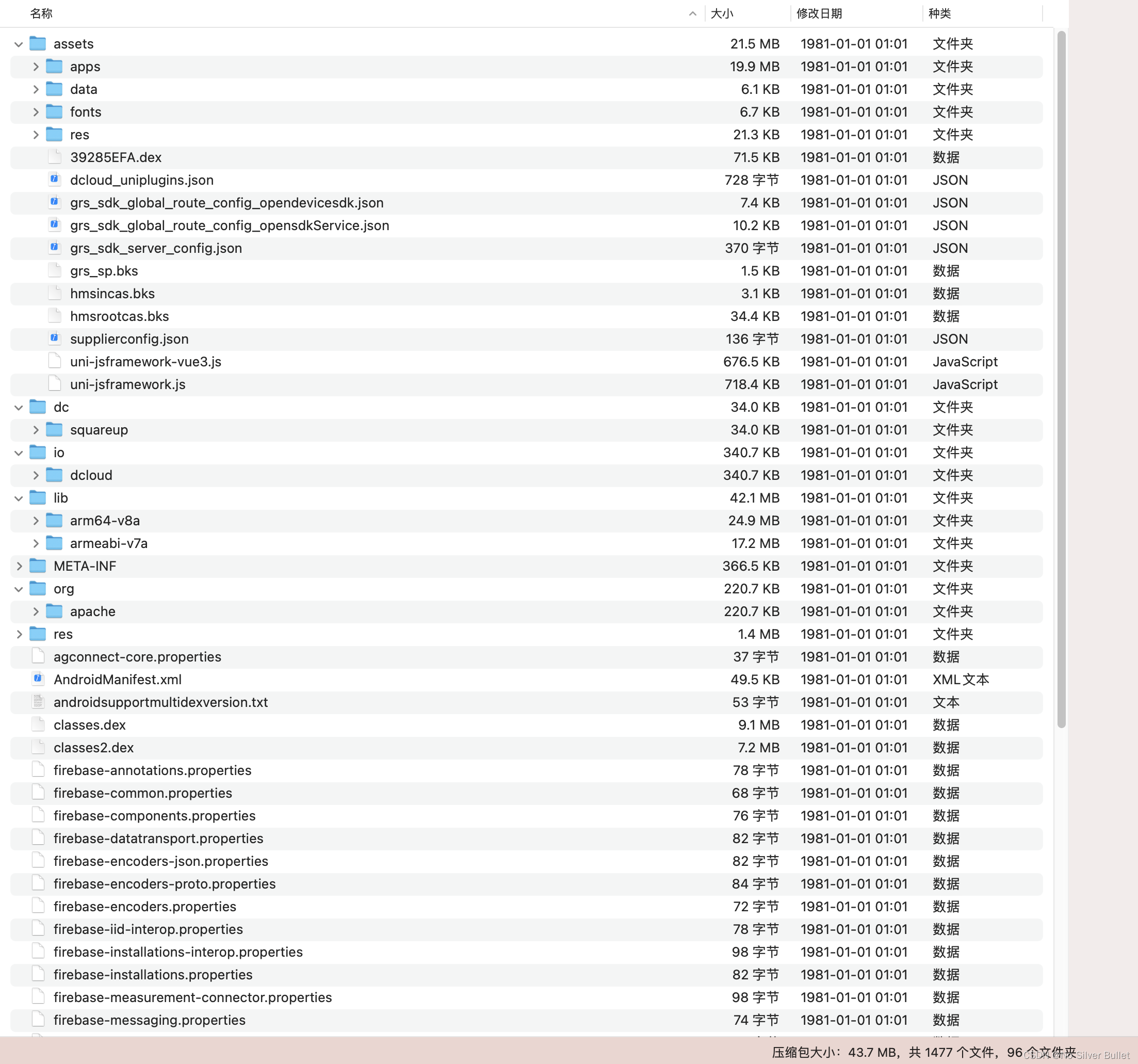This screenshot has height=1064, width=1138.
Task: Collapse the lib folder
Action: 19,498
